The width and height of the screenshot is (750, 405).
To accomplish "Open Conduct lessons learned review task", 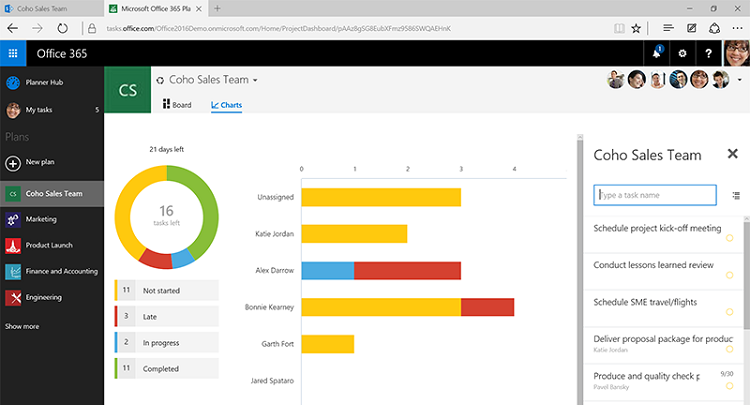I will tap(653, 265).
